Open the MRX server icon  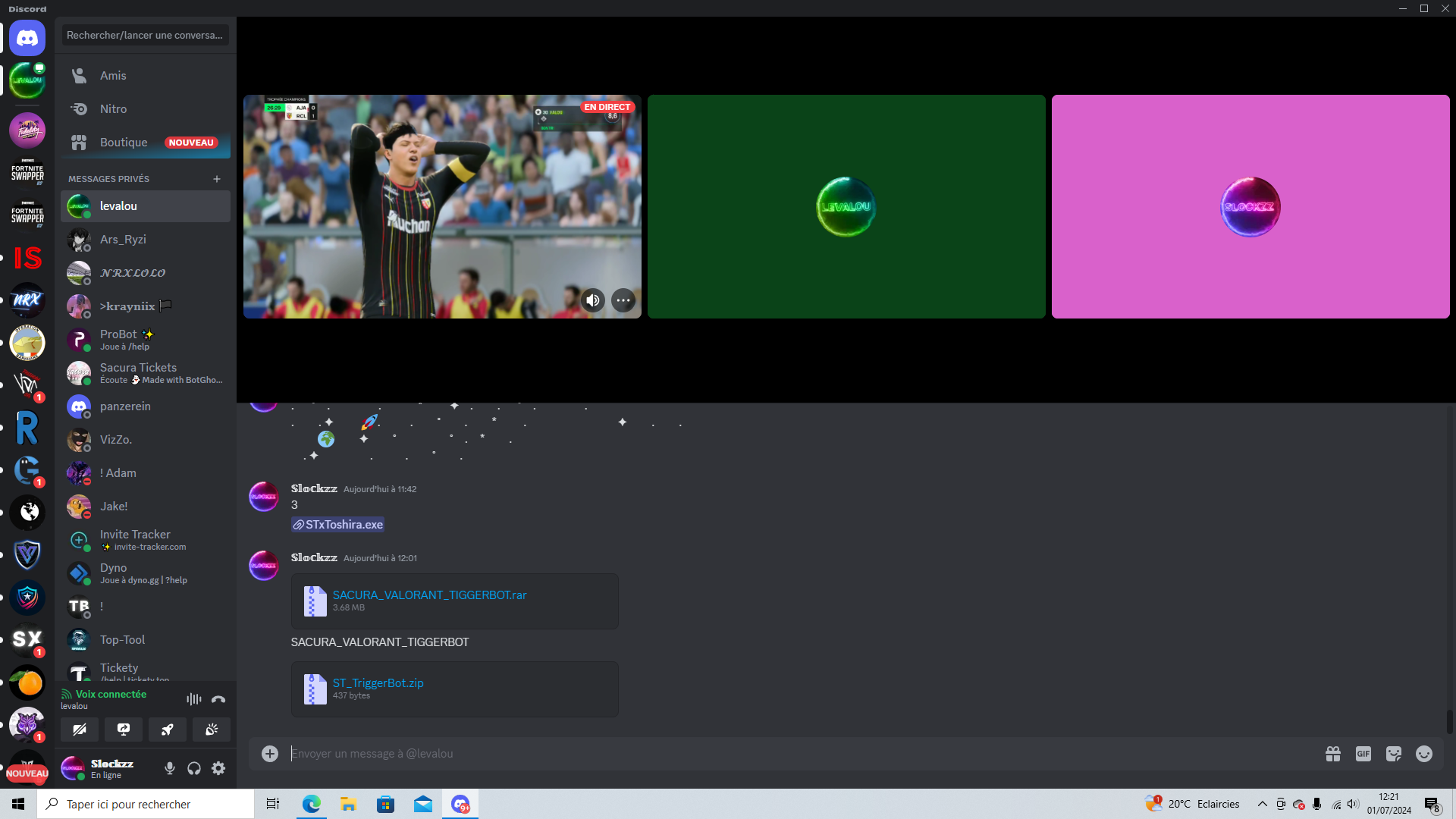tap(27, 300)
